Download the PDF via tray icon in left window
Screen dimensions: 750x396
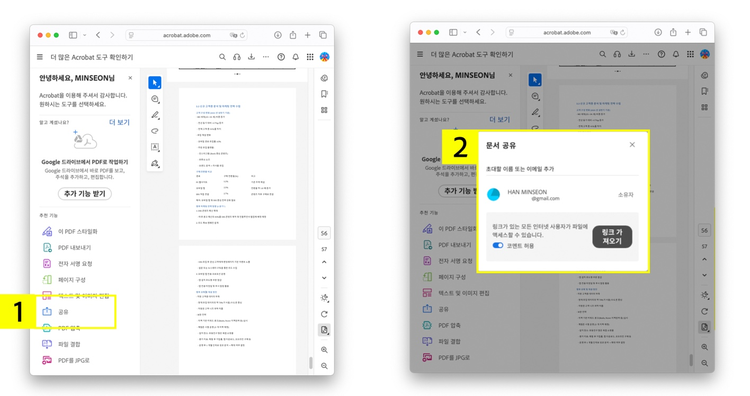(251, 57)
